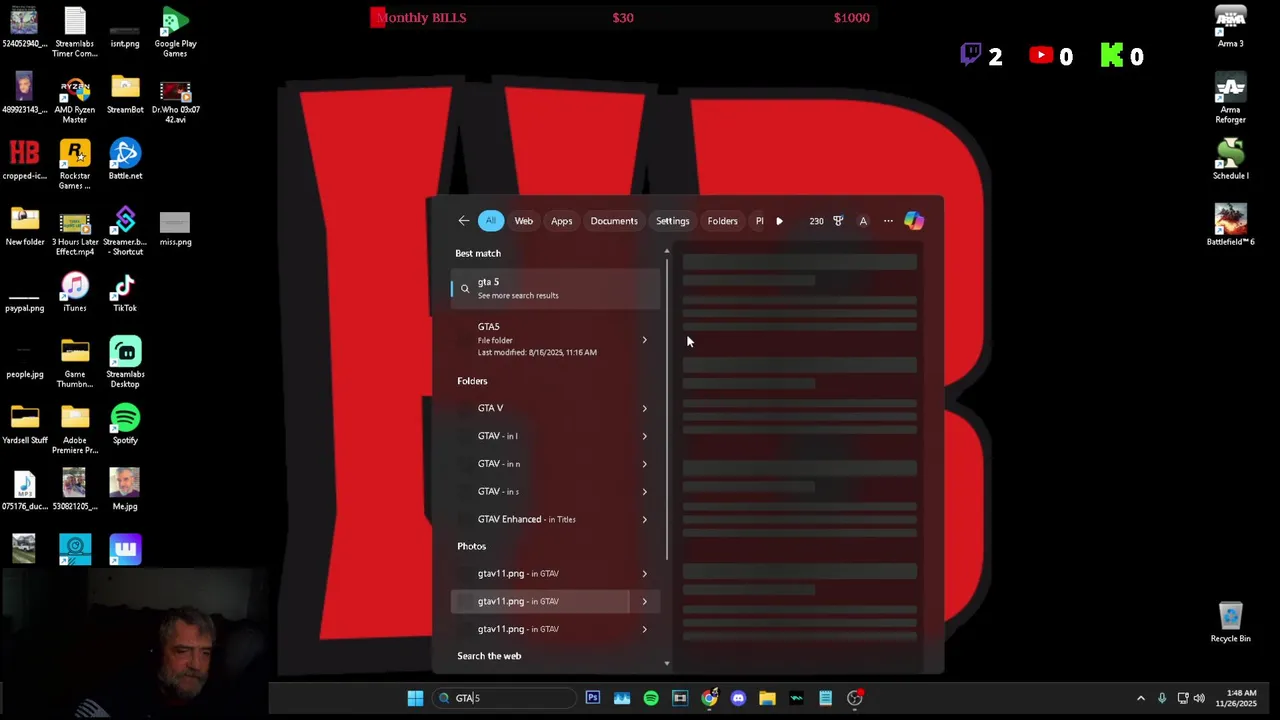Open Copilot from the search panel

click(x=914, y=221)
